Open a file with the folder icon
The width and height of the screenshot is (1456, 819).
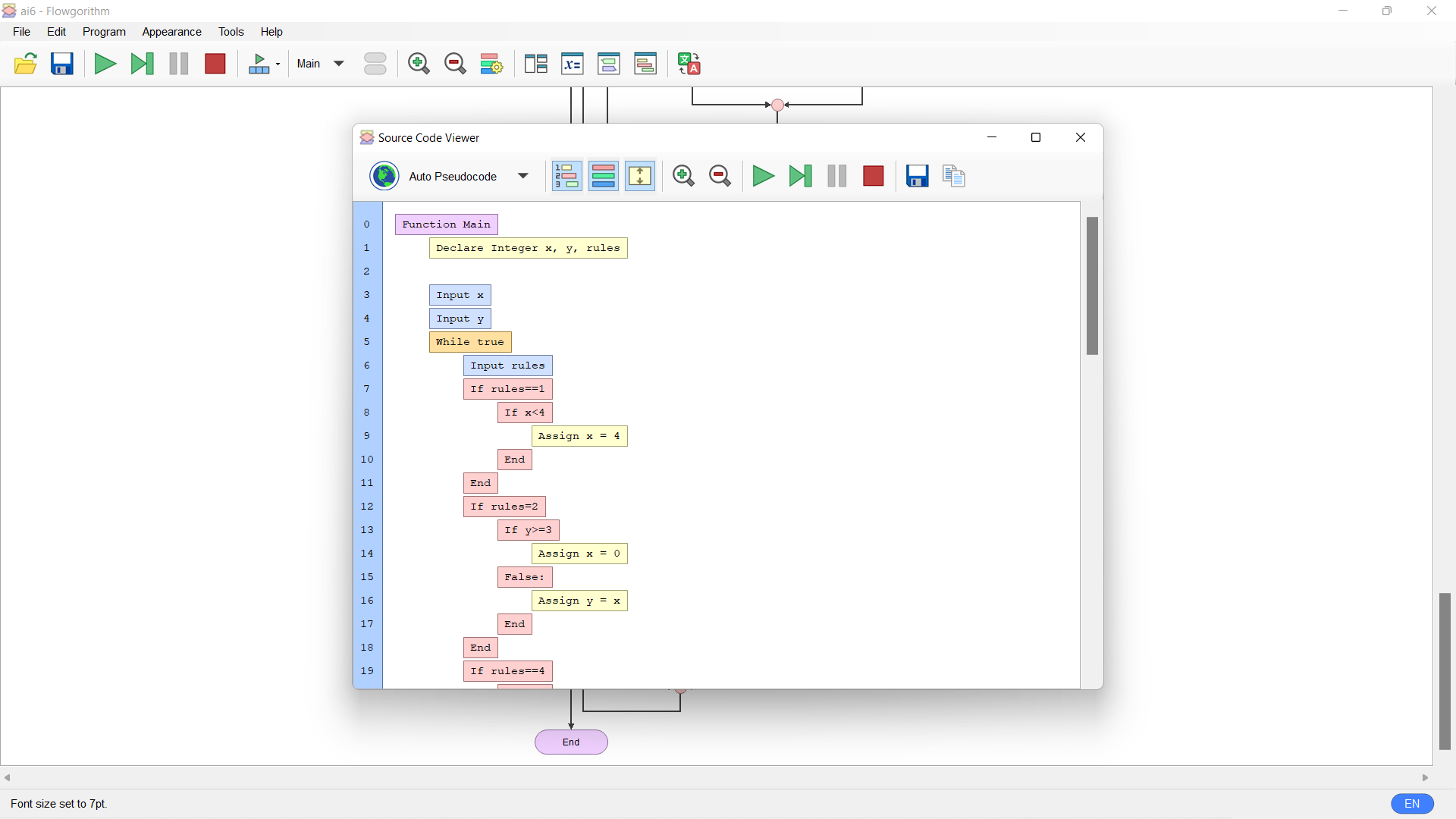coord(26,64)
